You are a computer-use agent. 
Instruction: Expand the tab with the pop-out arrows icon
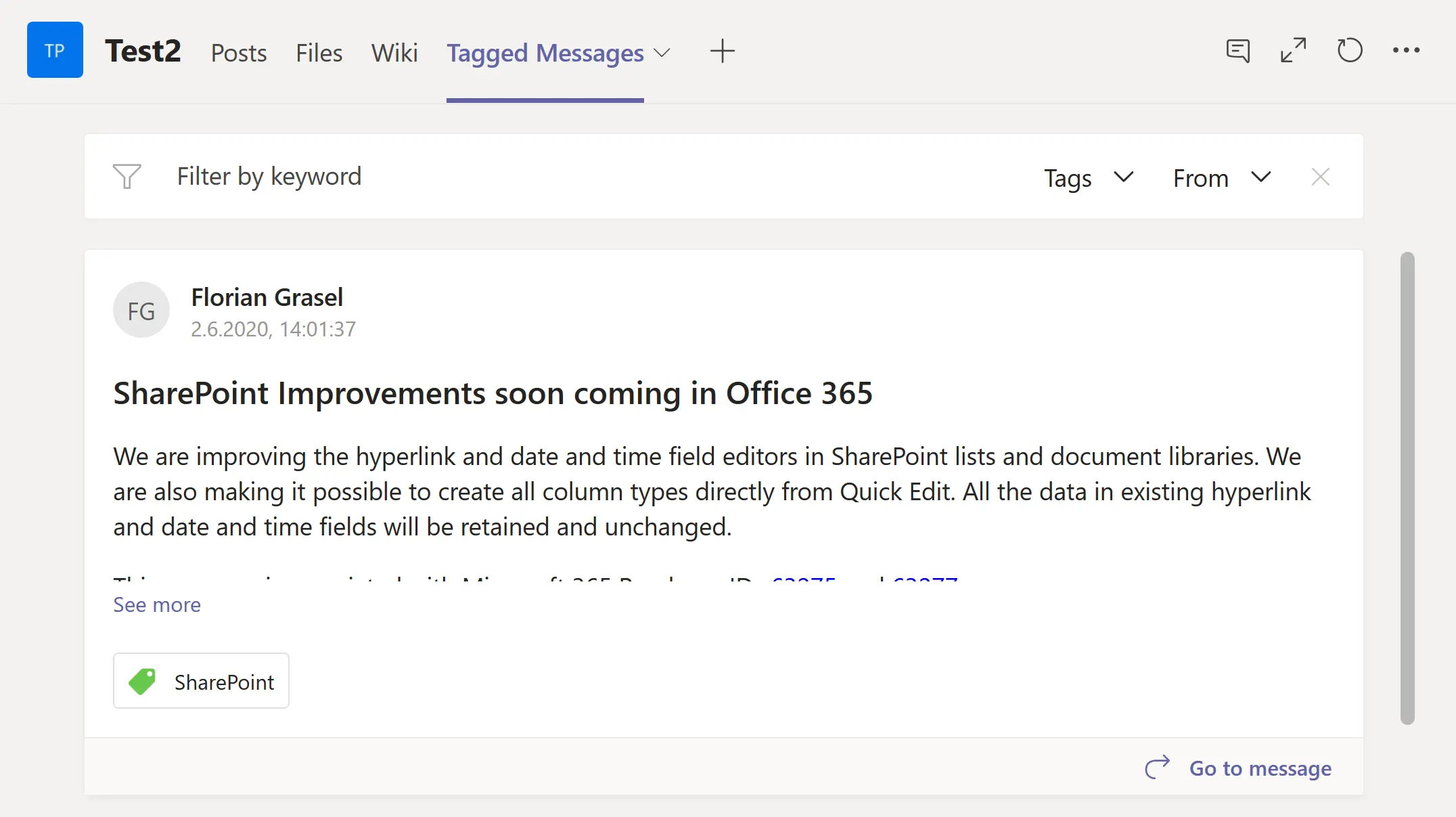pyautogui.click(x=1293, y=51)
